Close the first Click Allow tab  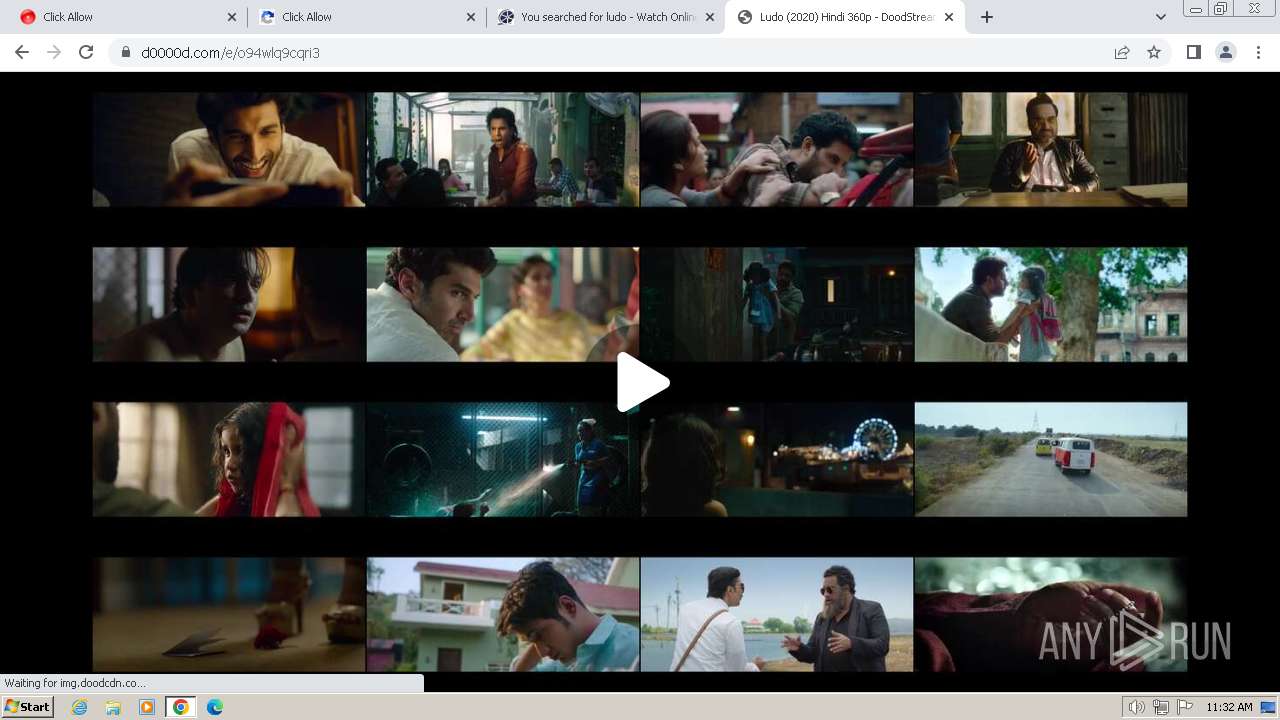click(231, 17)
